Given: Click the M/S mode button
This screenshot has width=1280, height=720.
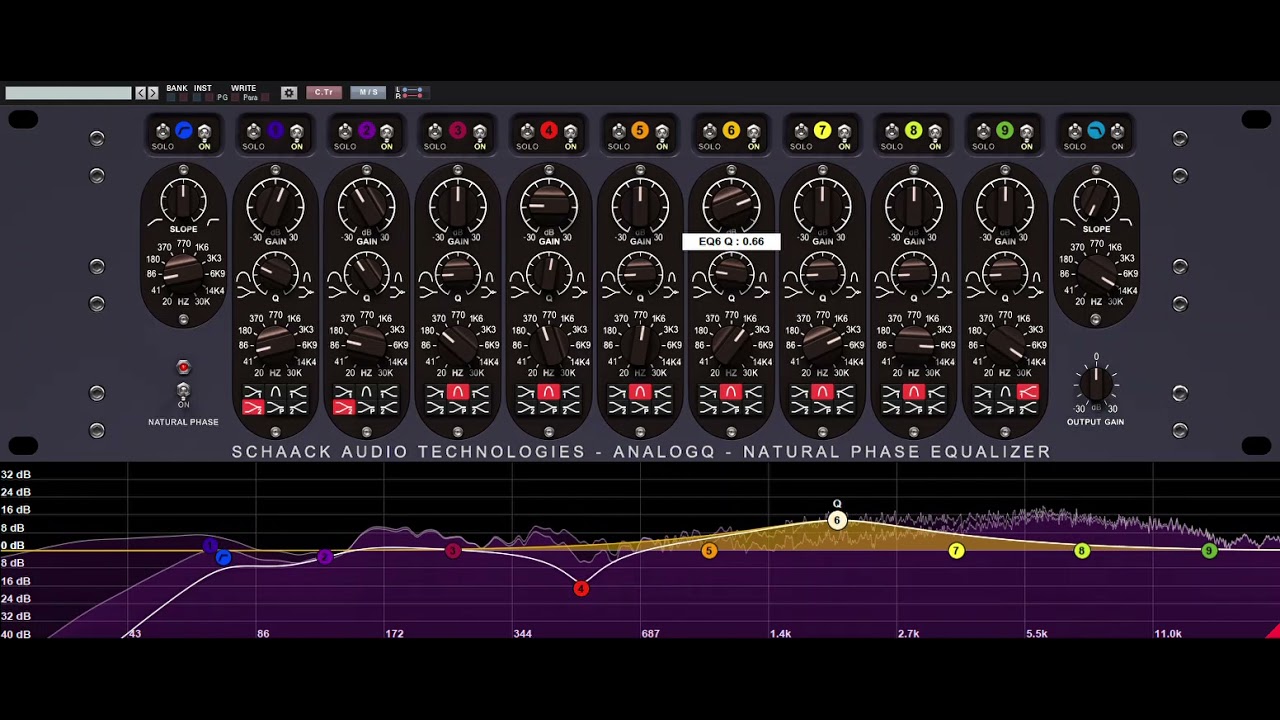Looking at the screenshot, I should coord(368,93).
